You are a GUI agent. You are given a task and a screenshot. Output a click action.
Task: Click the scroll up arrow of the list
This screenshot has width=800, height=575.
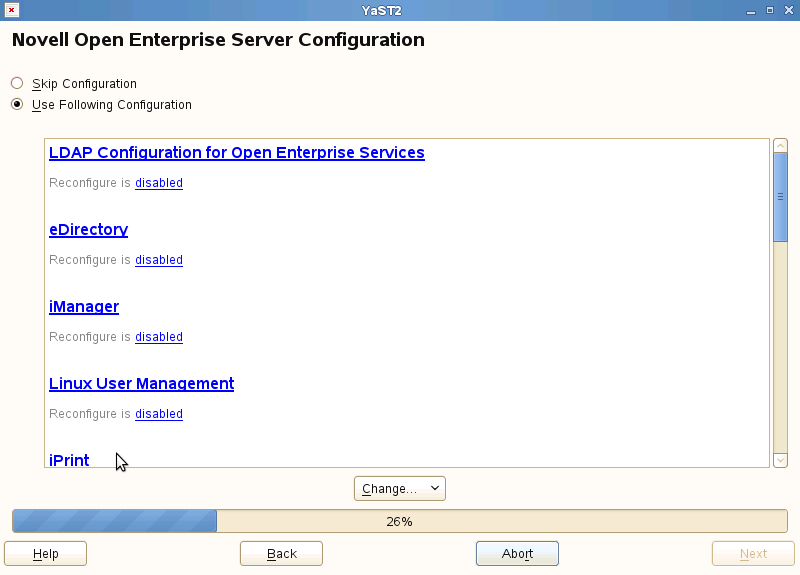point(781,146)
